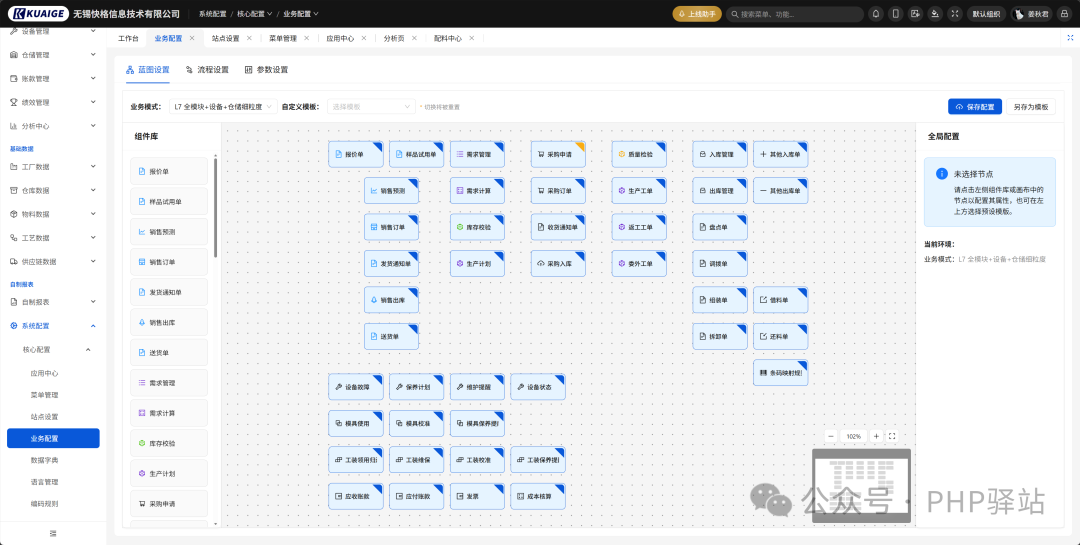The height and width of the screenshot is (545, 1080).
Task: Select the 模具校准 node on canvas
Action: click(417, 423)
